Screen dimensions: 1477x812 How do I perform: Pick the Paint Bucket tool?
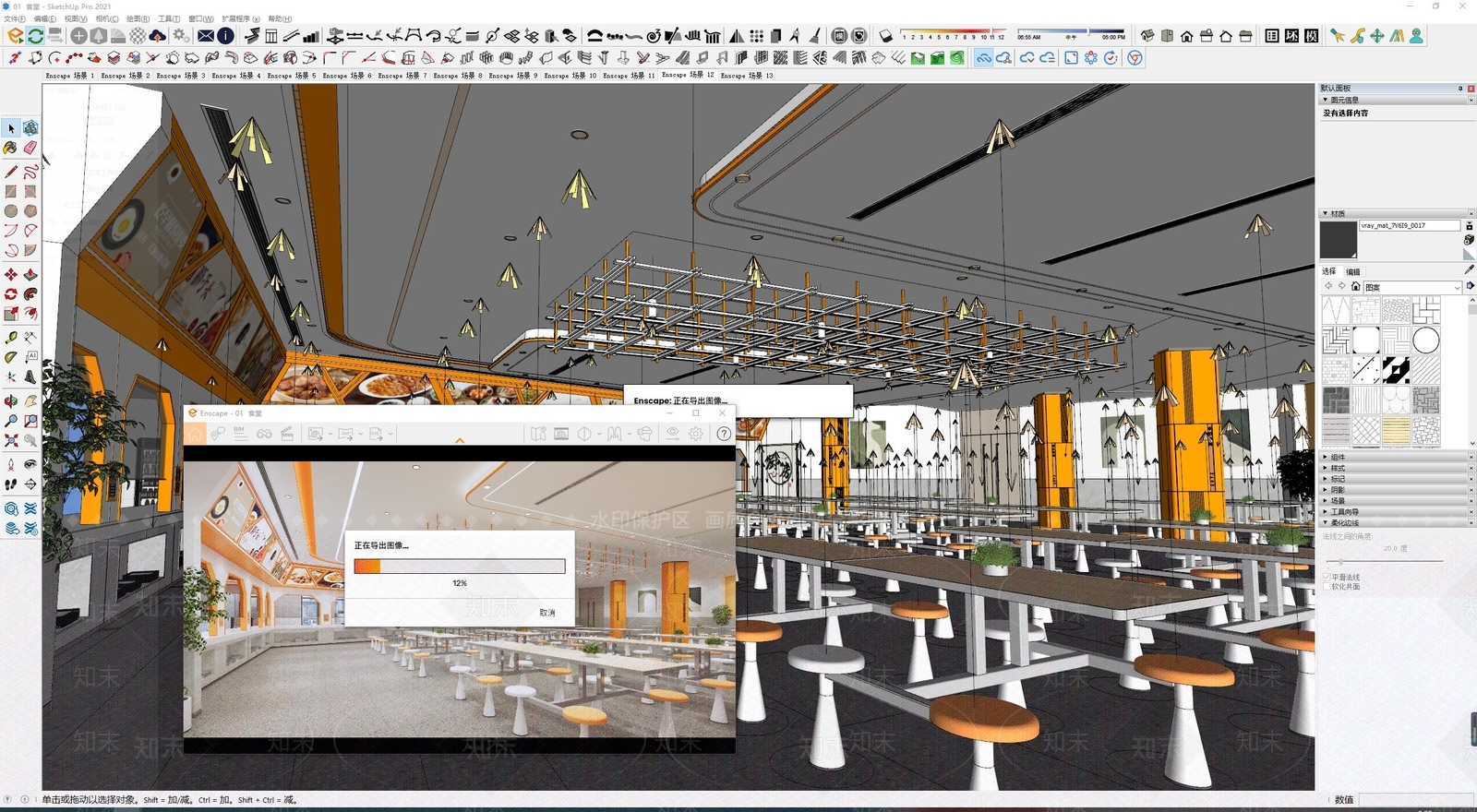(x=11, y=148)
